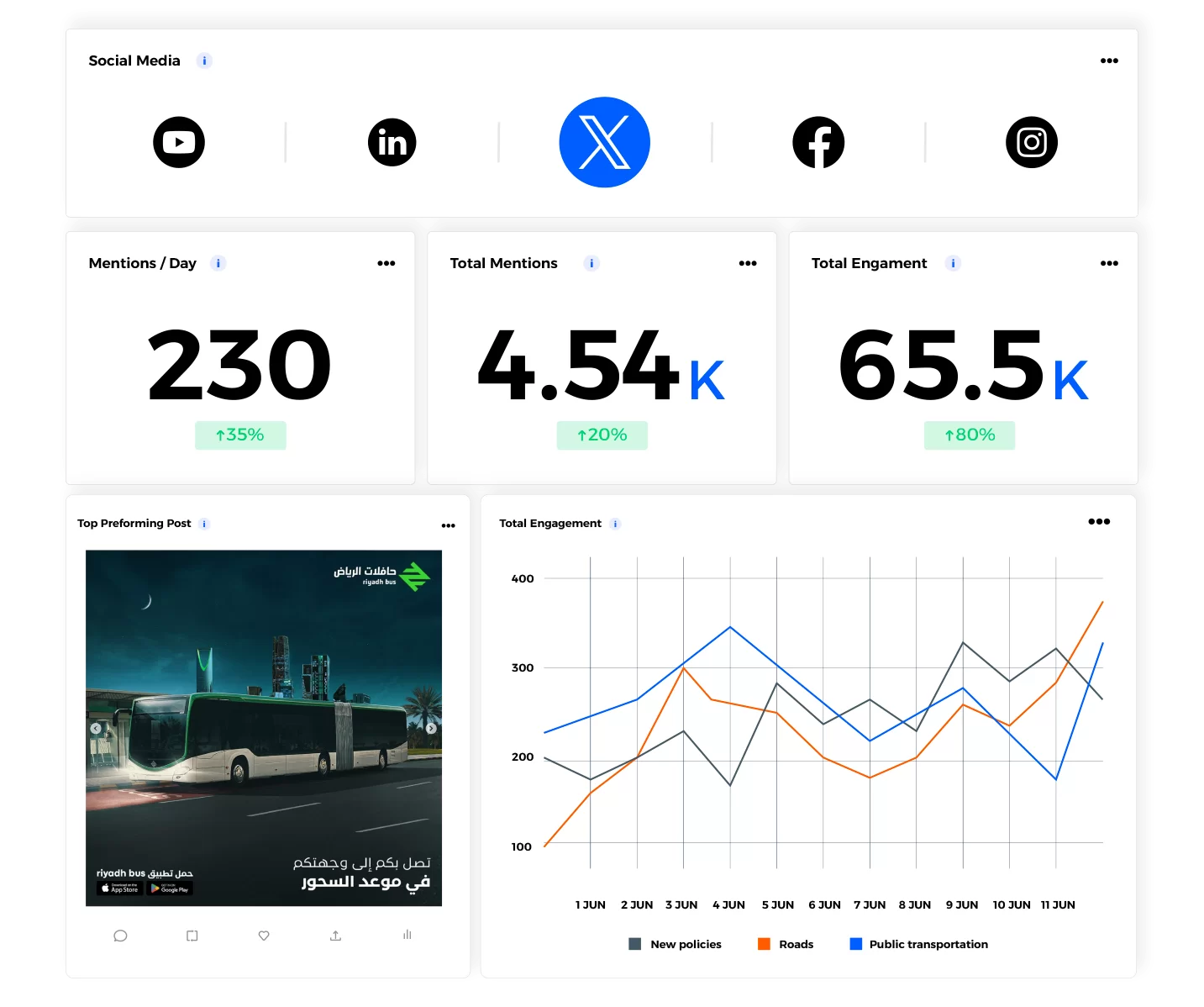Screen dimensions: 1204x1007
Task: Click the reply icon under the top post
Action: click(120, 935)
